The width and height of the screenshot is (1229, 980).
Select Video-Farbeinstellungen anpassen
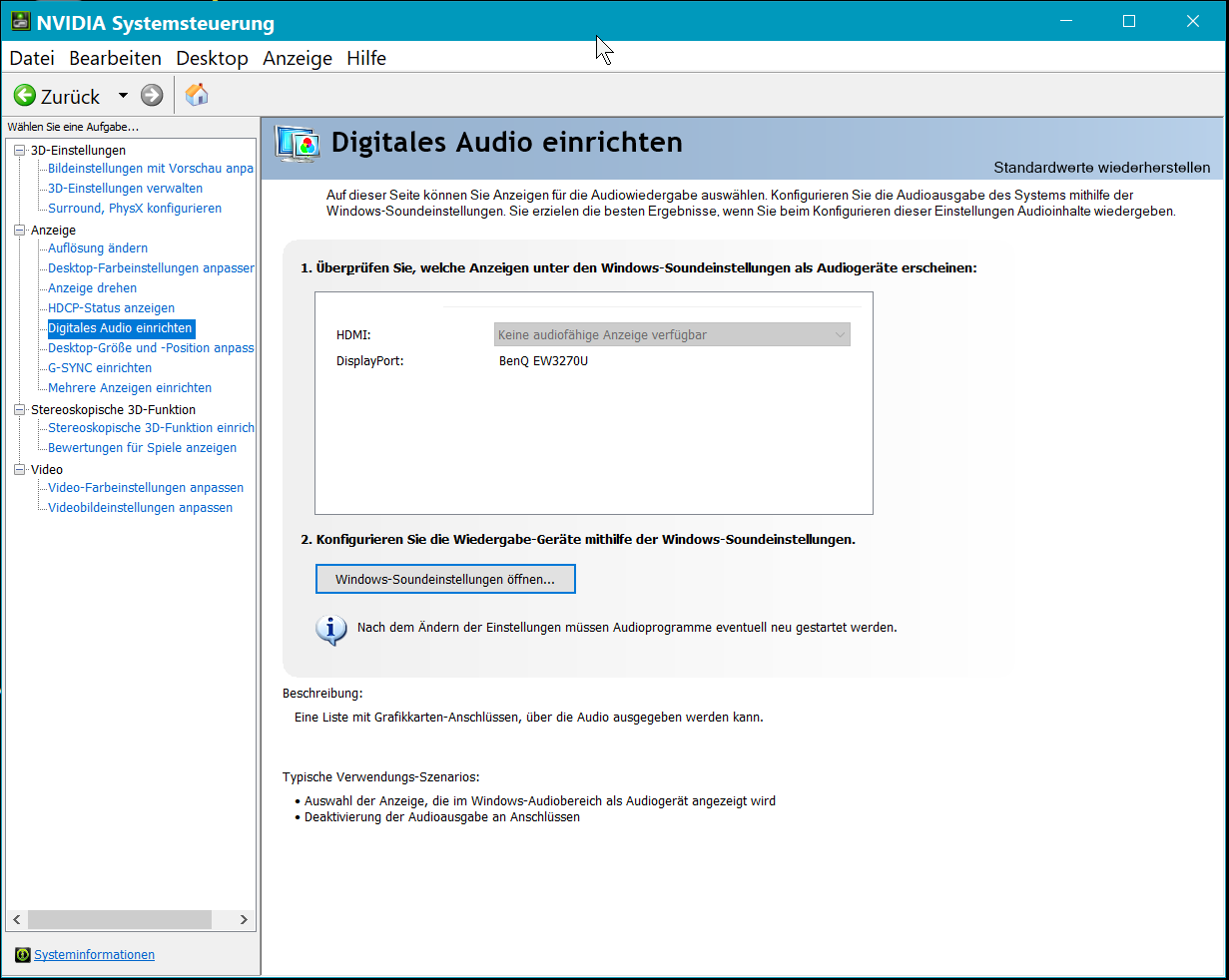click(x=146, y=488)
